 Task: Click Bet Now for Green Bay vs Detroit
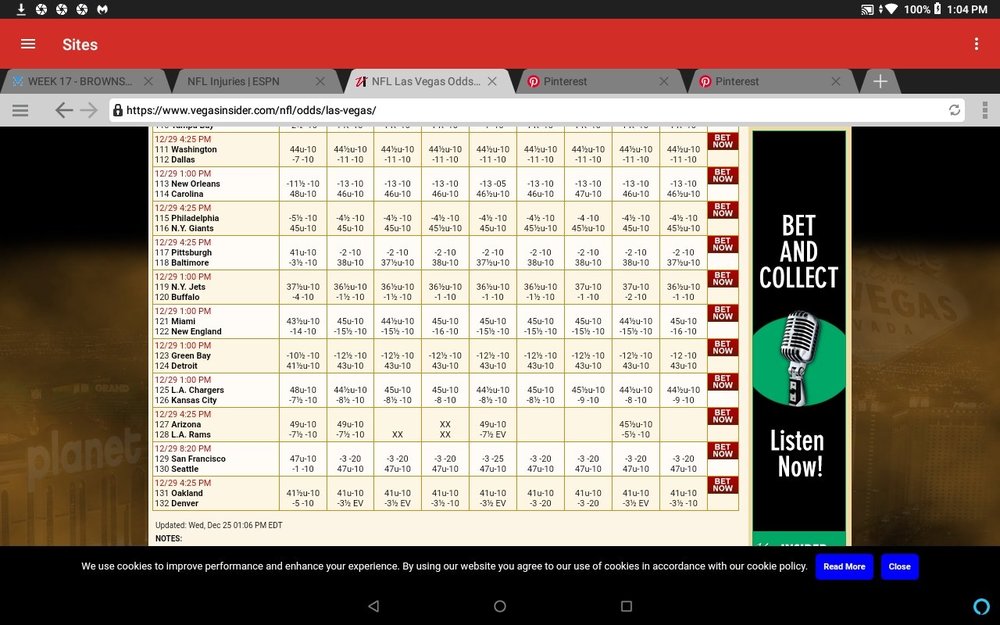[723, 348]
